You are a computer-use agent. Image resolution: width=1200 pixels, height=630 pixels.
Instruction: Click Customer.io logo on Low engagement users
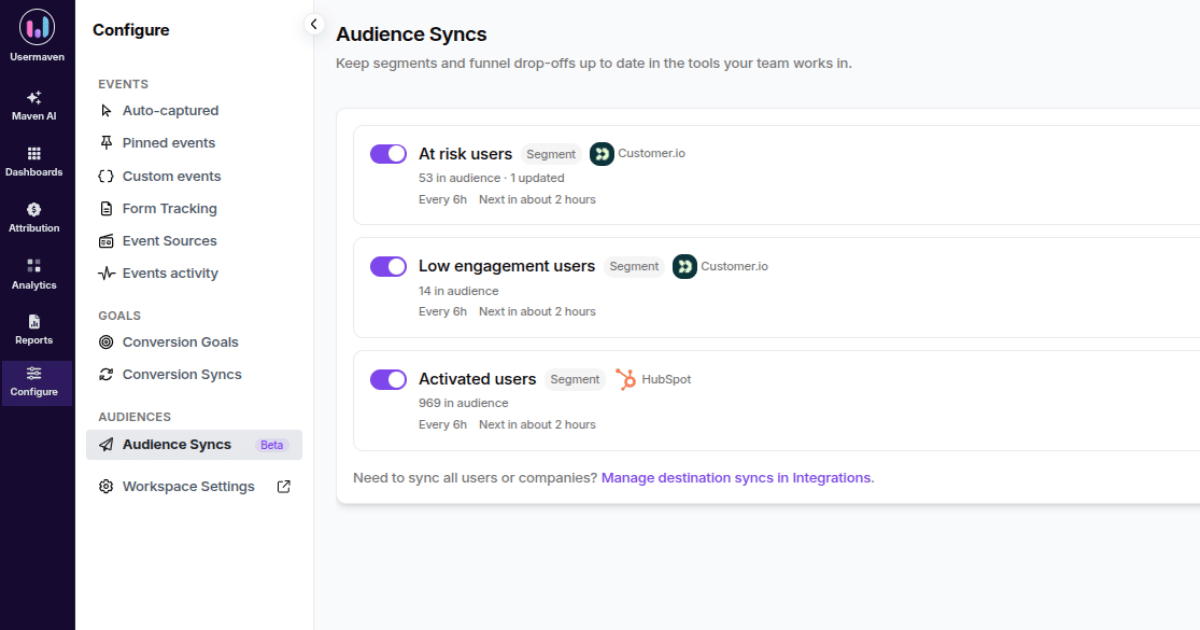click(685, 266)
